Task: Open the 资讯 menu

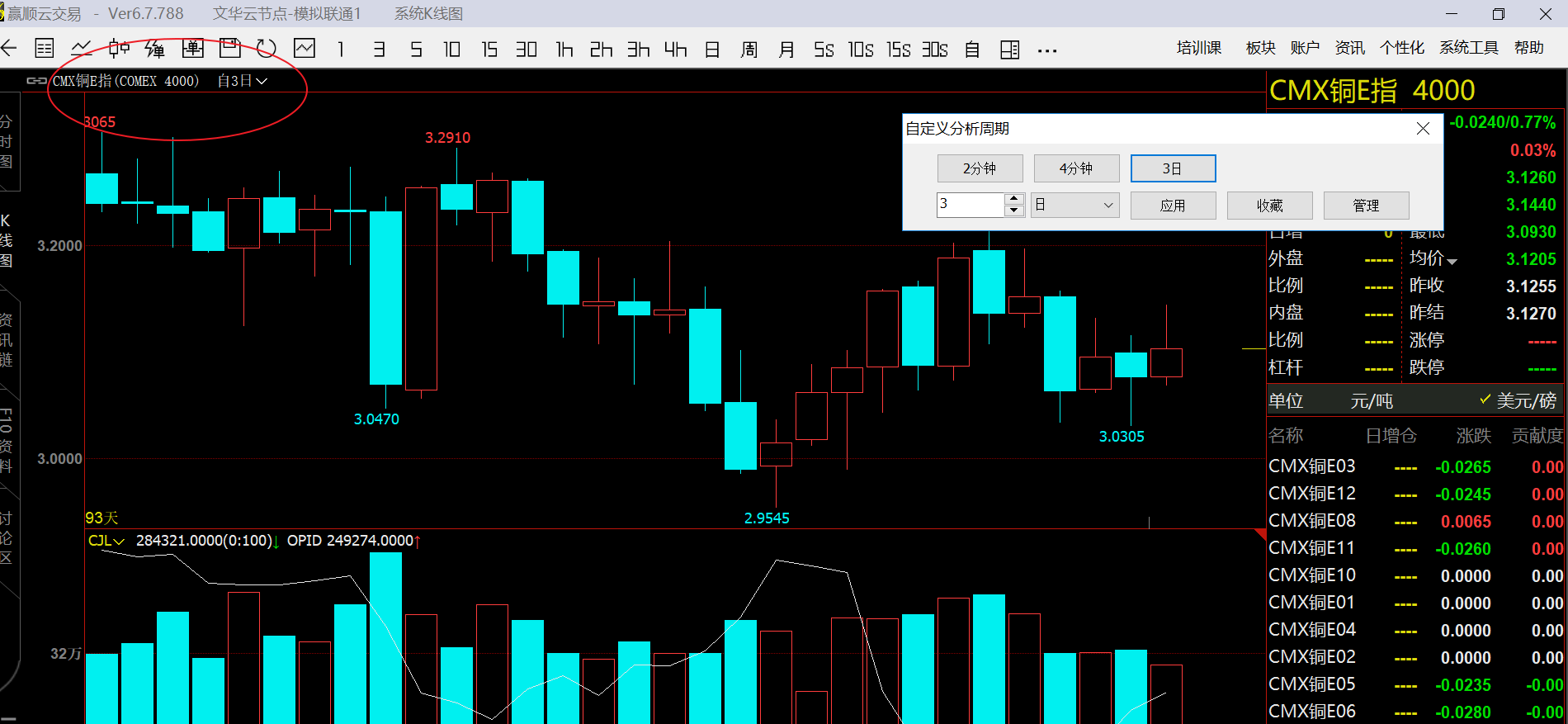Action: tap(1350, 48)
